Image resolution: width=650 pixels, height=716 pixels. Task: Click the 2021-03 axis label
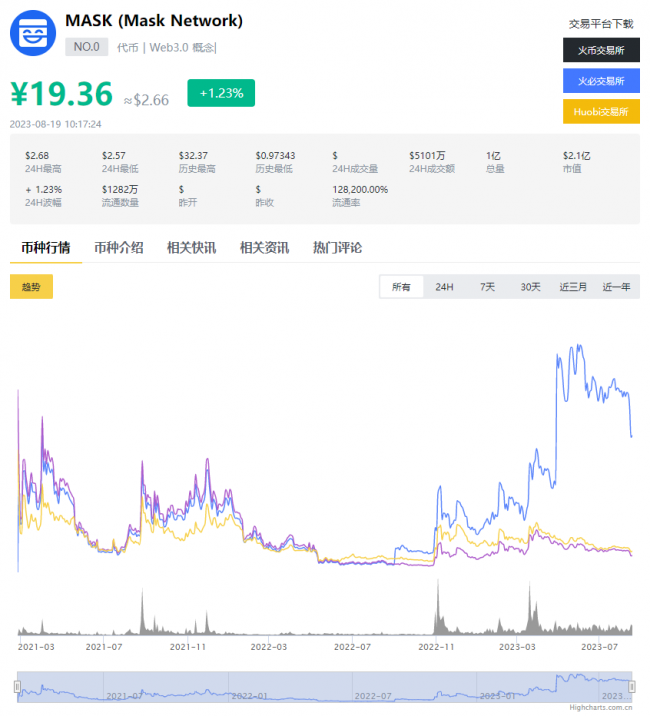(36, 647)
